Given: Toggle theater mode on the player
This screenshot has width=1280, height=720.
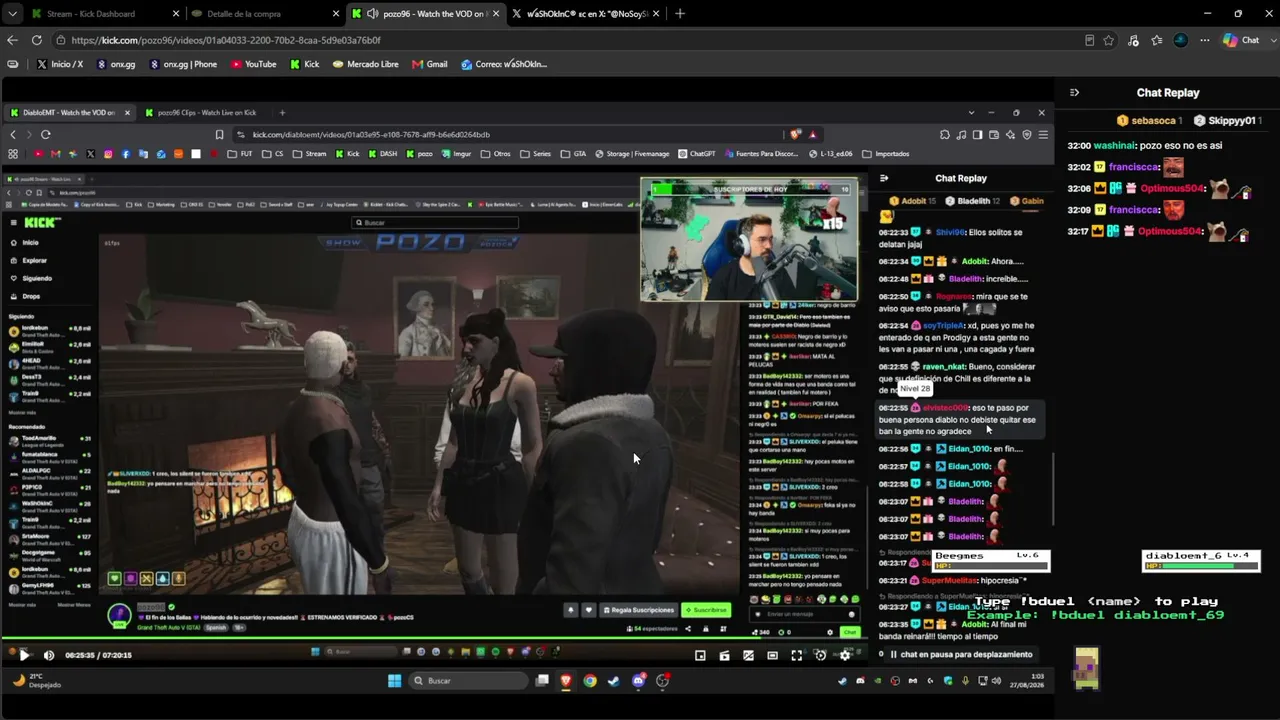Looking at the screenshot, I should tap(772, 655).
